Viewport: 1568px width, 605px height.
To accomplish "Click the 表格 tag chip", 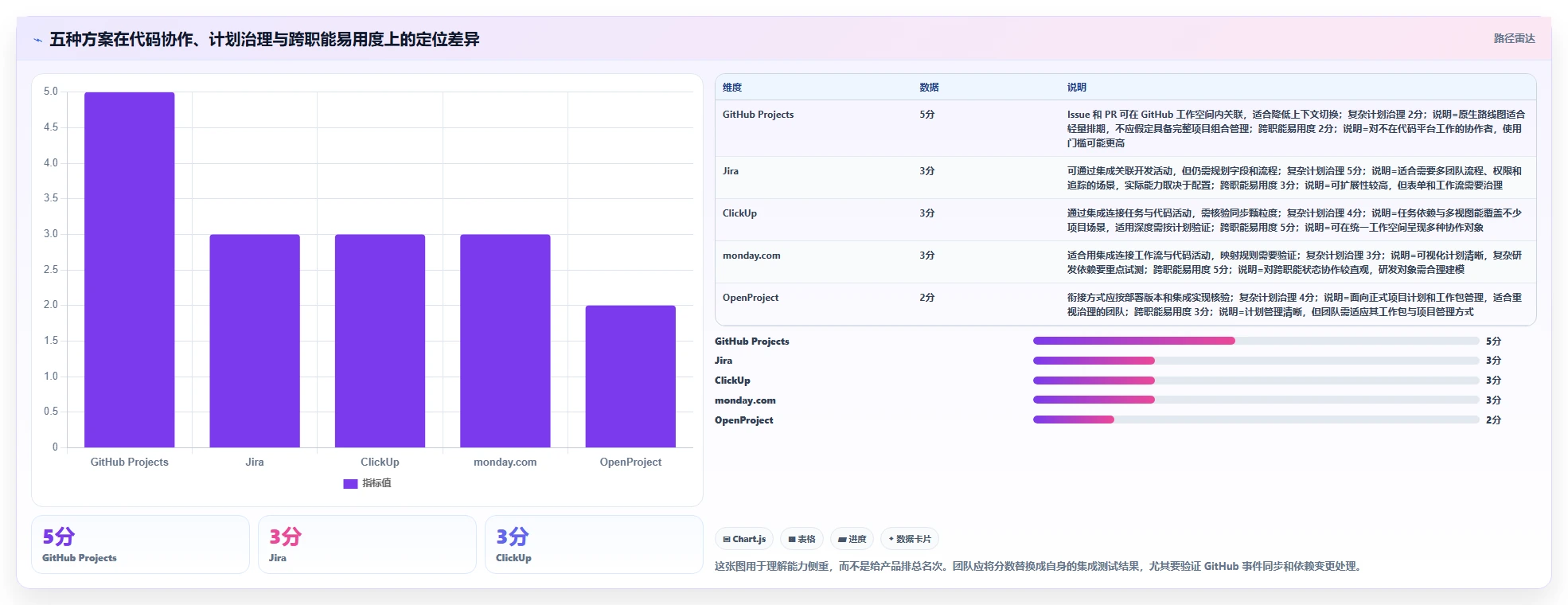I will point(802,539).
